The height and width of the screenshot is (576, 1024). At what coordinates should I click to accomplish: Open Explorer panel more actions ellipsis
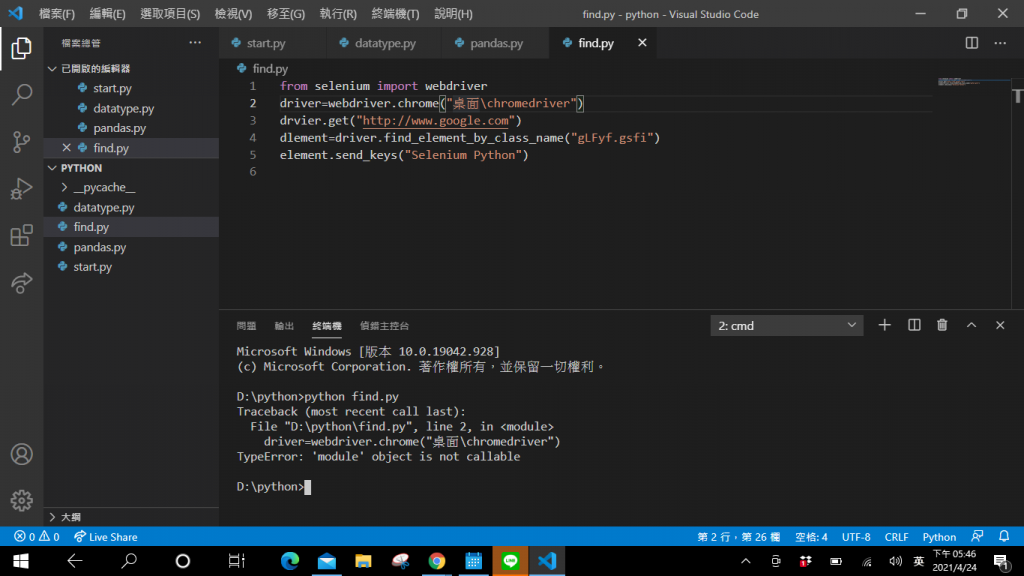[195, 43]
